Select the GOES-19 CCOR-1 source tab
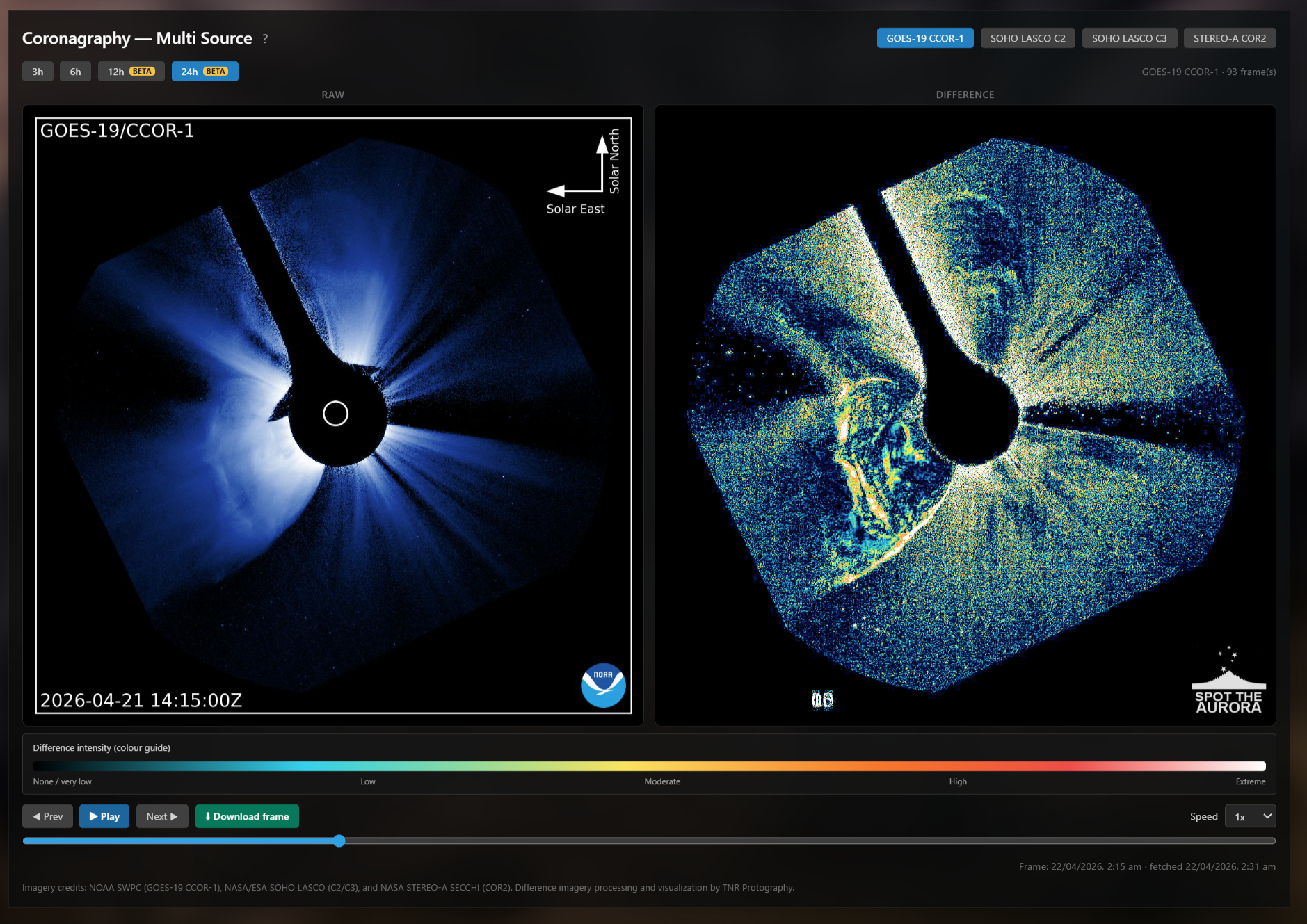 click(924, 38)
